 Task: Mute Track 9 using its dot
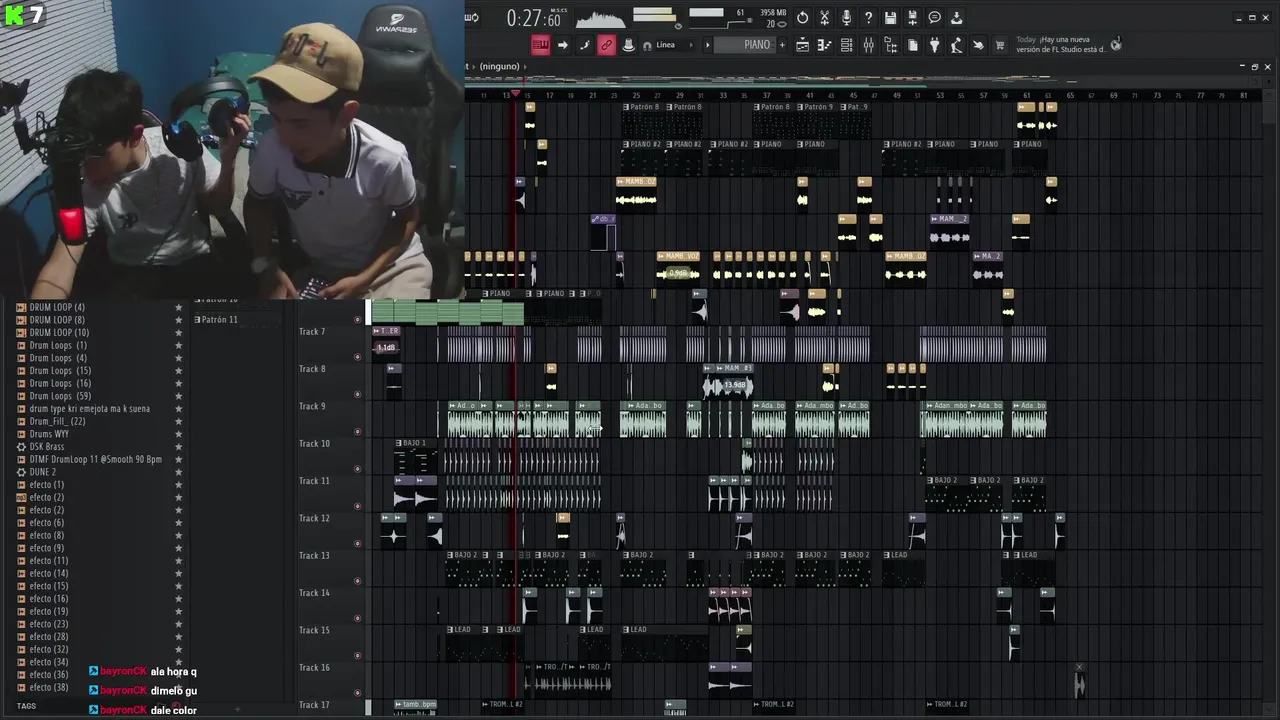358,432
